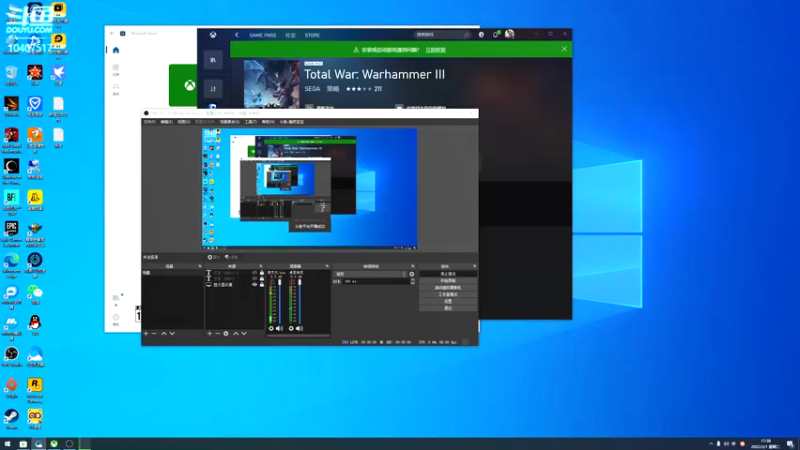The image size is (800, 450).
Task: Open OBS Edit (编辑) menu
Action: (x=166, y=122)
